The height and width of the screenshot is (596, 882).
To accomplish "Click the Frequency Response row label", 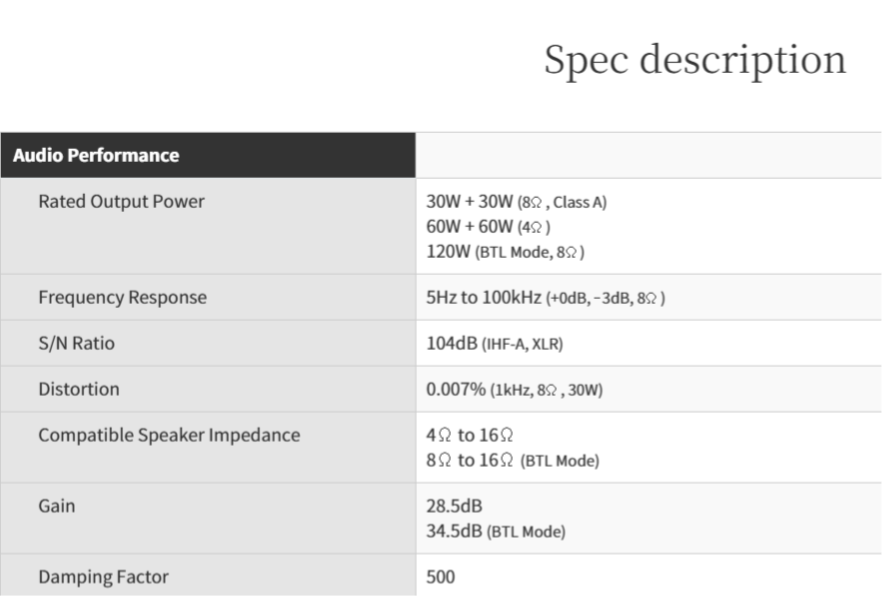I will coord(122,297).
